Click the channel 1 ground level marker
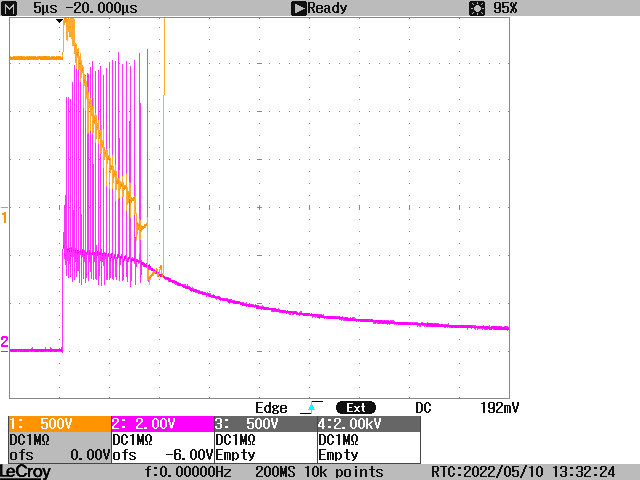 tap(4, 215)
